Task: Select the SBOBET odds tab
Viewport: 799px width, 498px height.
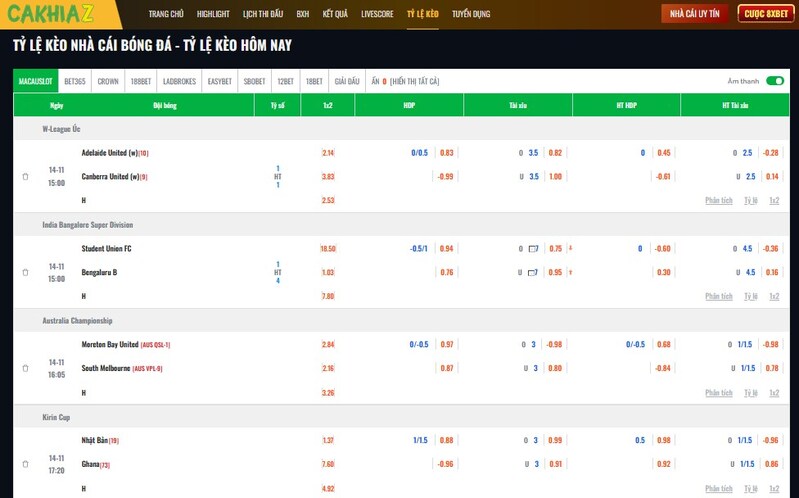Action: (254, 81)
